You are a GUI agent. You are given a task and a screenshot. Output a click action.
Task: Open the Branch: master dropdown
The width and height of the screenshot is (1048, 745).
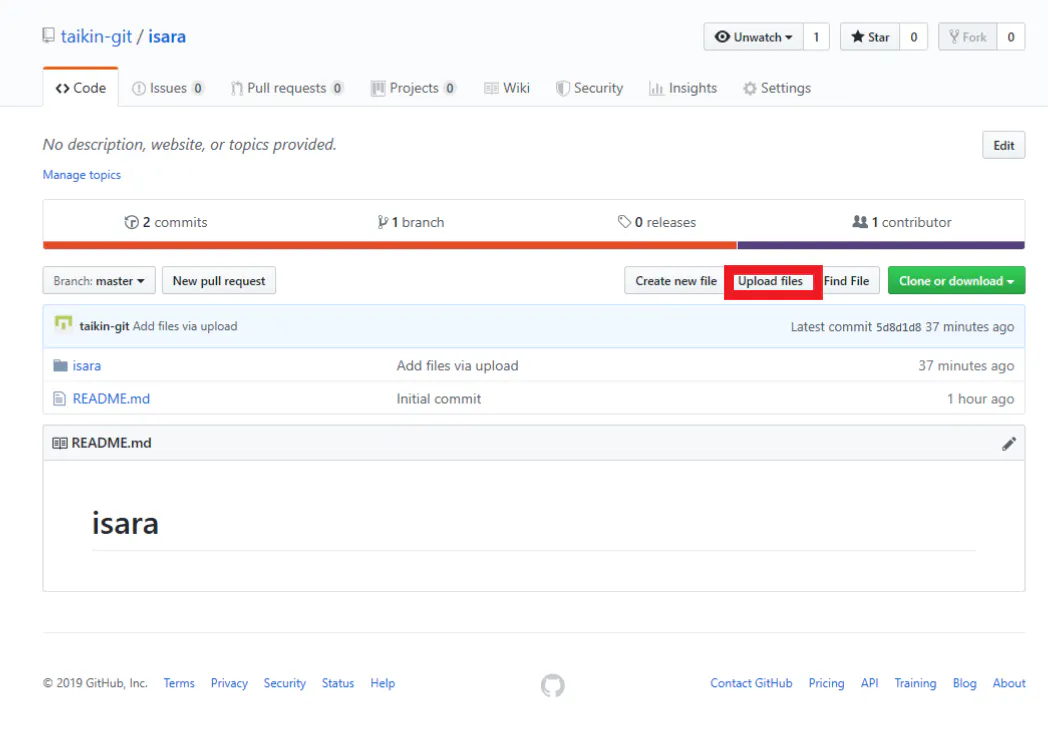(x=99, y=281)
